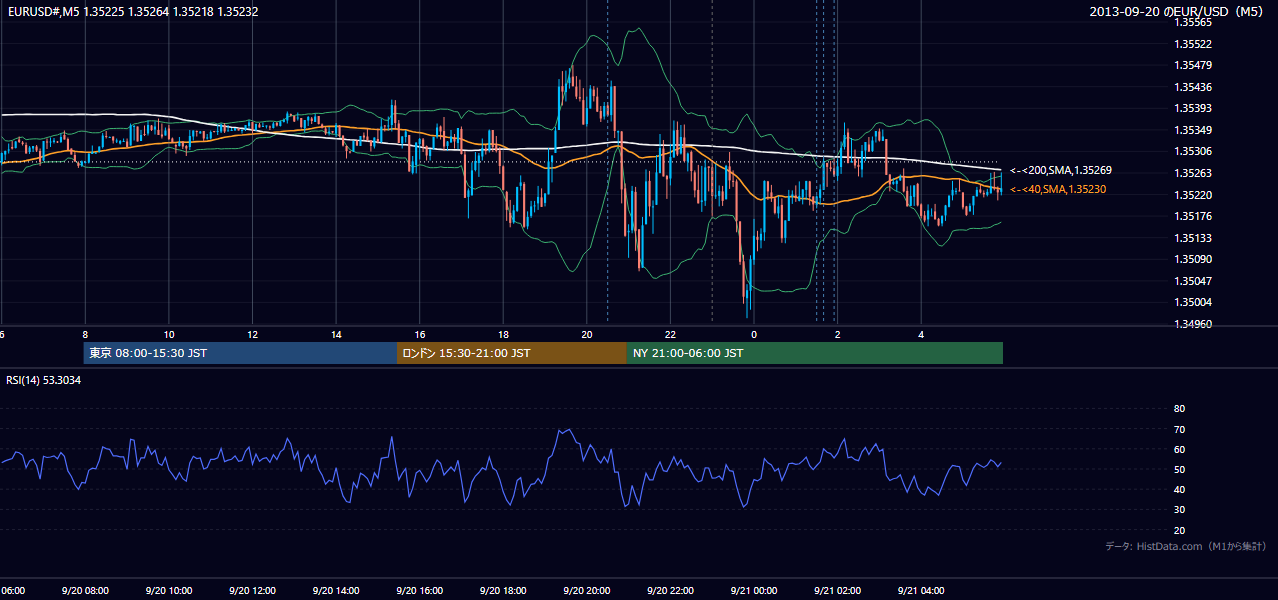The height and width of the screenshot is (600, 1278).
Task: Click price axis label 1.34960
Action: coord(1192,324)
